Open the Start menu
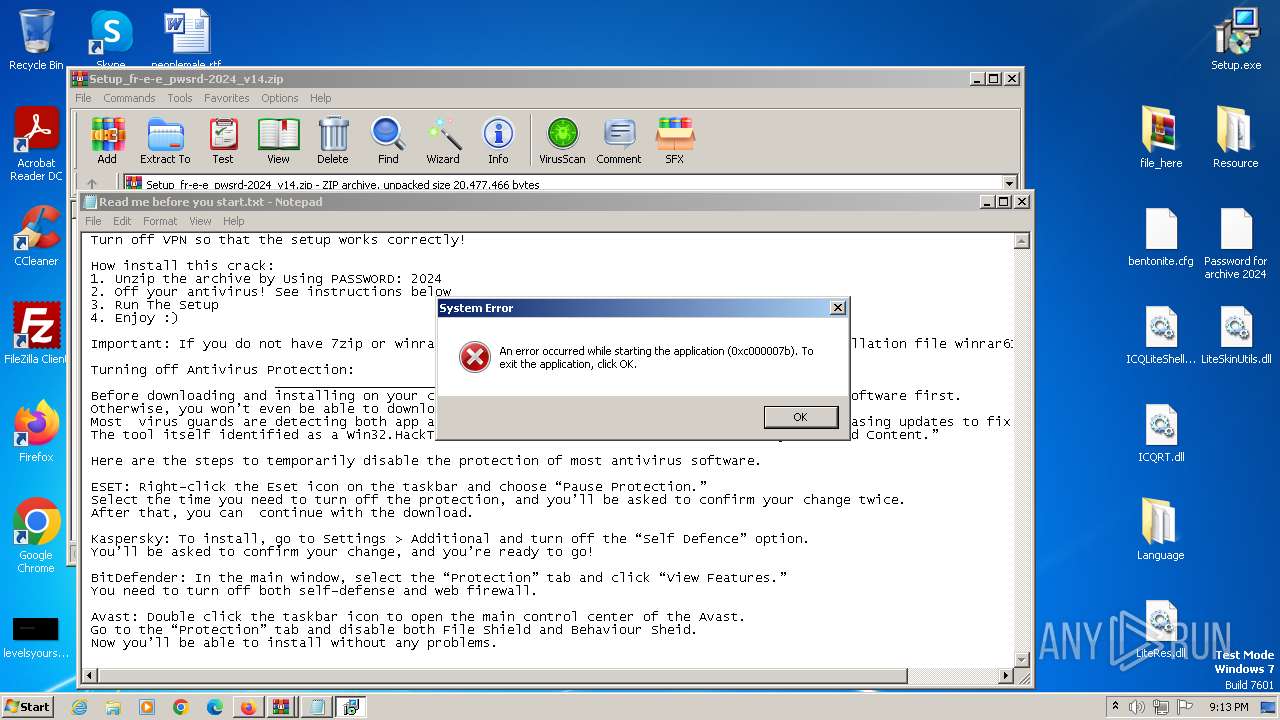 pos(28,707)
